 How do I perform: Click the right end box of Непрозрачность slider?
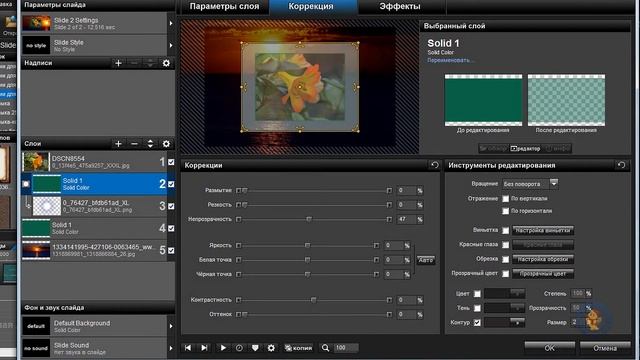click(389, 220)
